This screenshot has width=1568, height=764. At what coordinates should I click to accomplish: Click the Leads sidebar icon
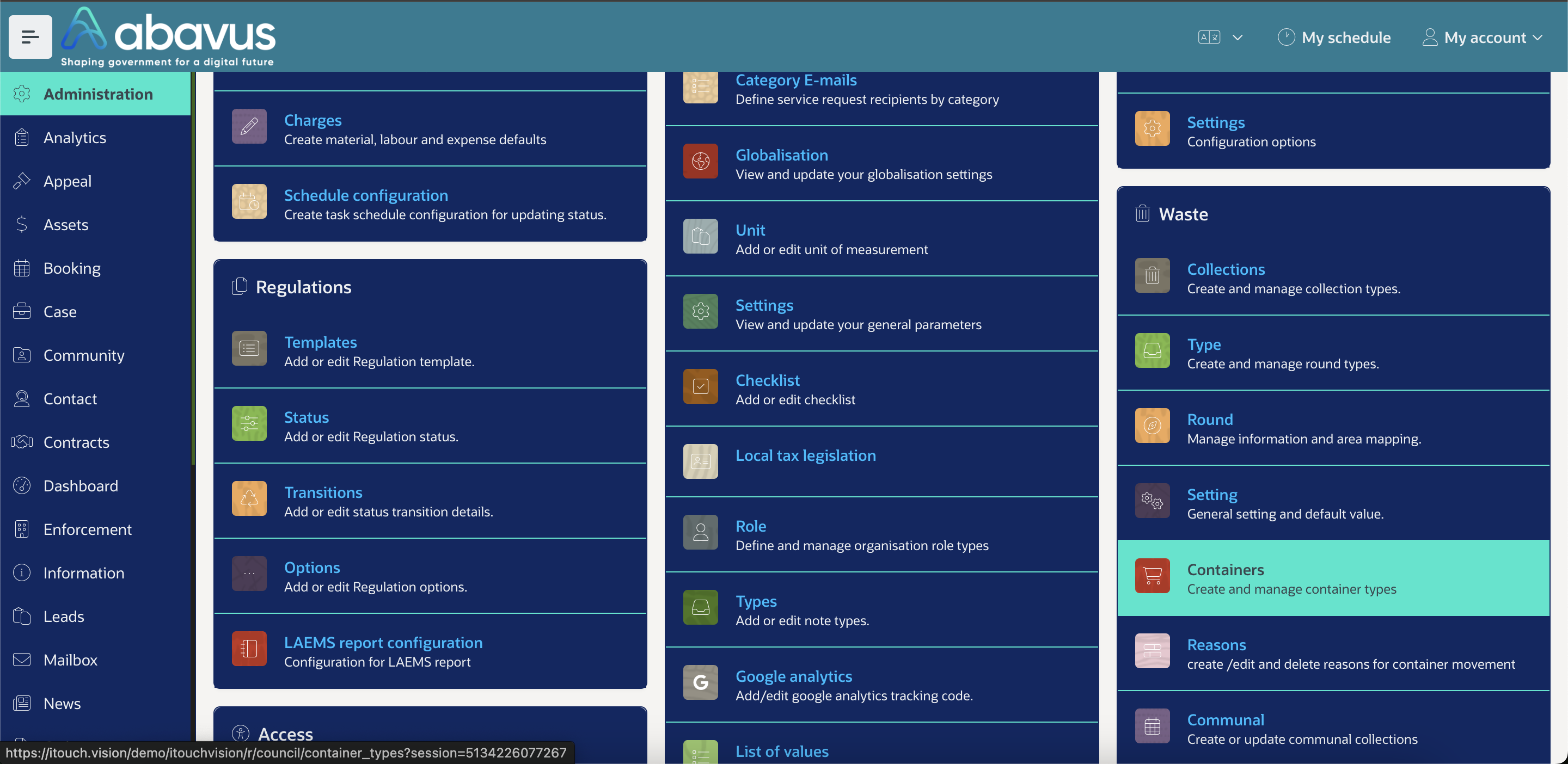pyautogui.click(x=21, y=615)
